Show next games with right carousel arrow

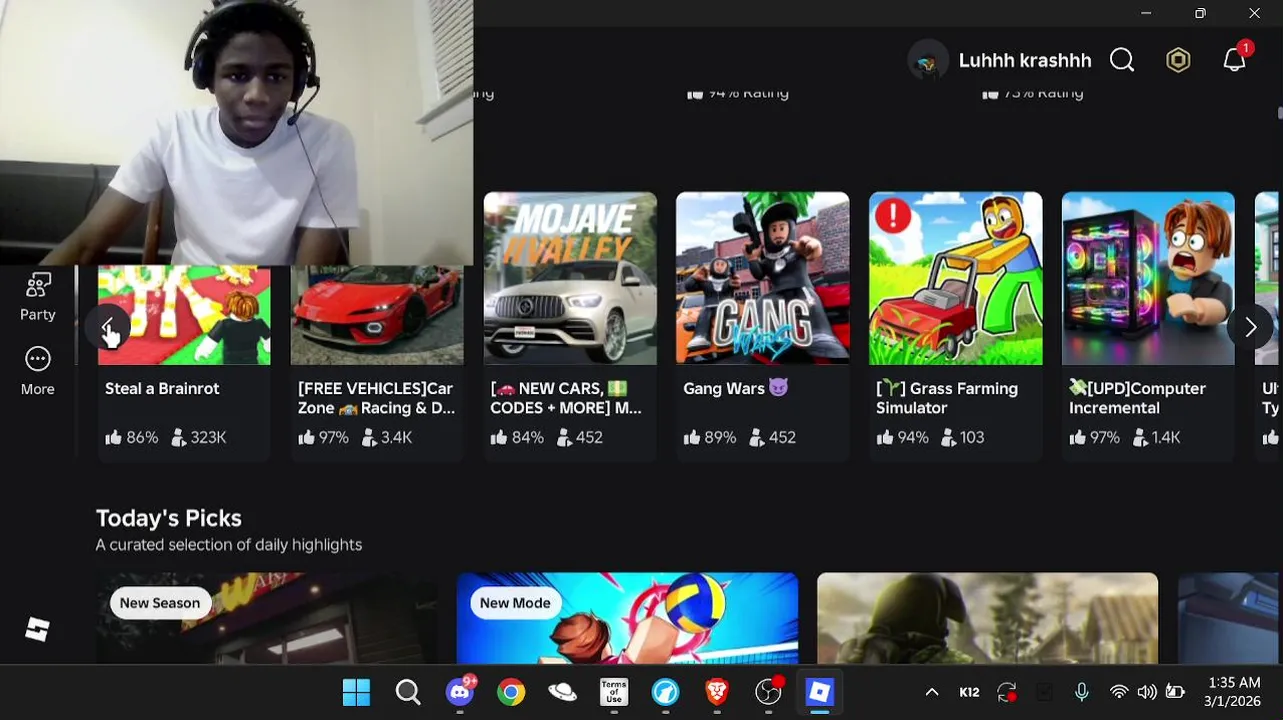(1250, 327)
